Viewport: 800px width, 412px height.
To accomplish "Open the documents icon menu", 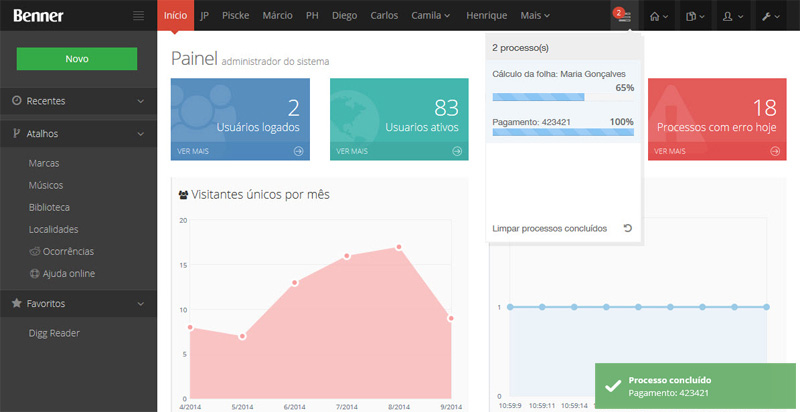I will pos(696,16).
